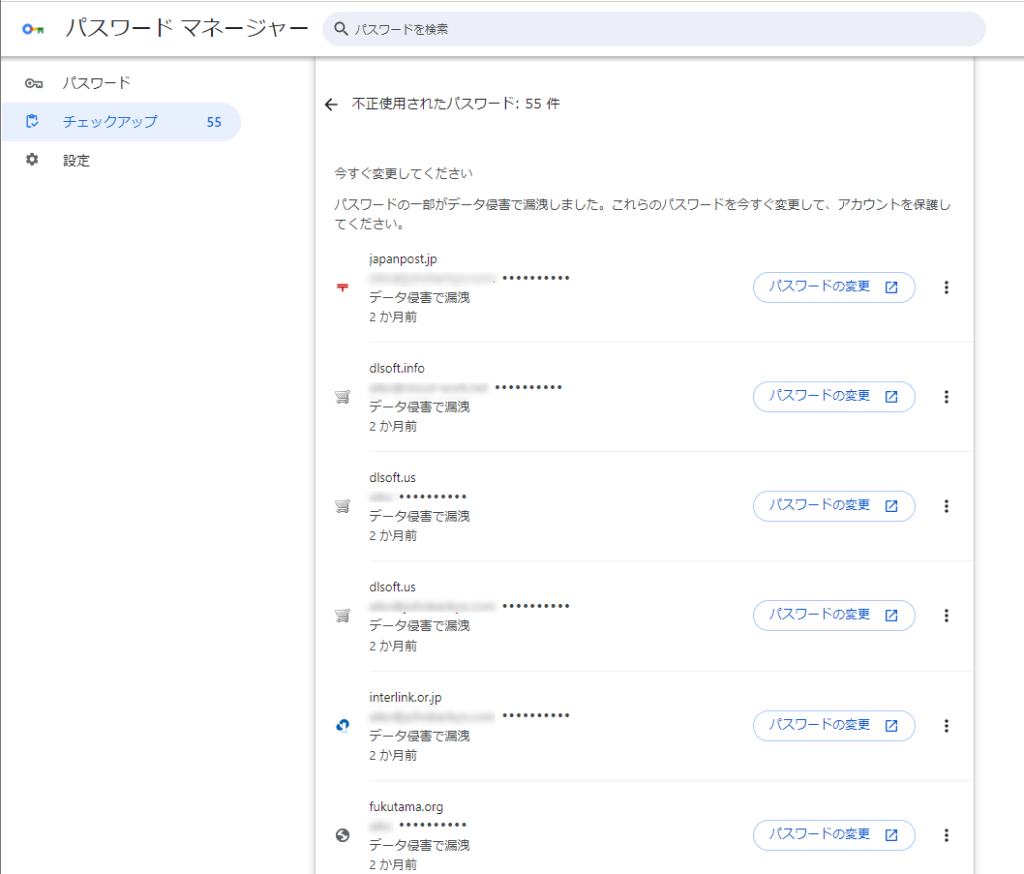Click the search magnifier icon
1024x874 pixels.
click(341, 30)
